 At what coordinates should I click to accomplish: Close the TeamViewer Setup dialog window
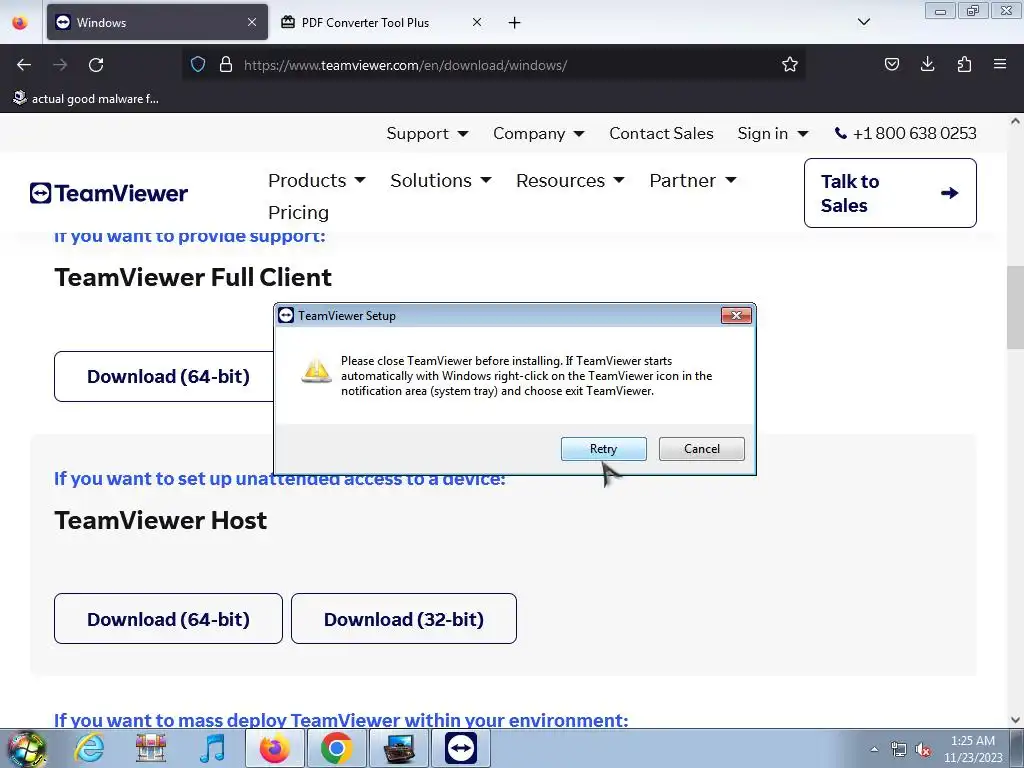coord(736,315)
